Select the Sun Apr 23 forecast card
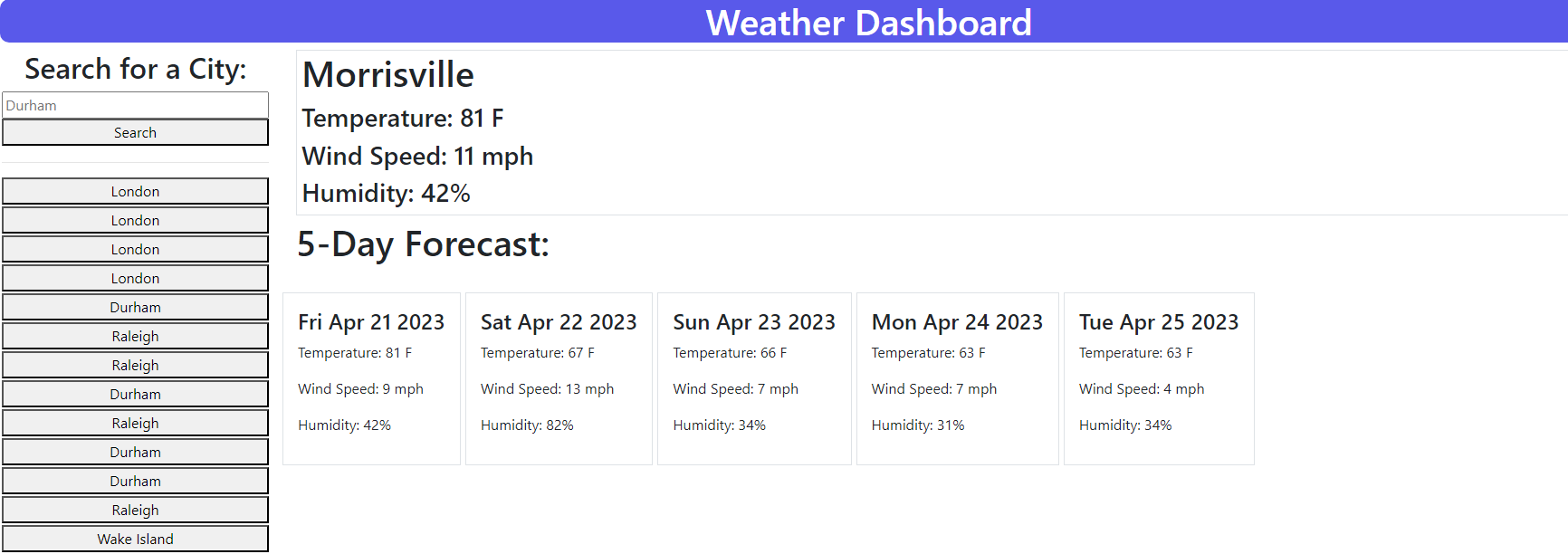 (x=754, y=378)
